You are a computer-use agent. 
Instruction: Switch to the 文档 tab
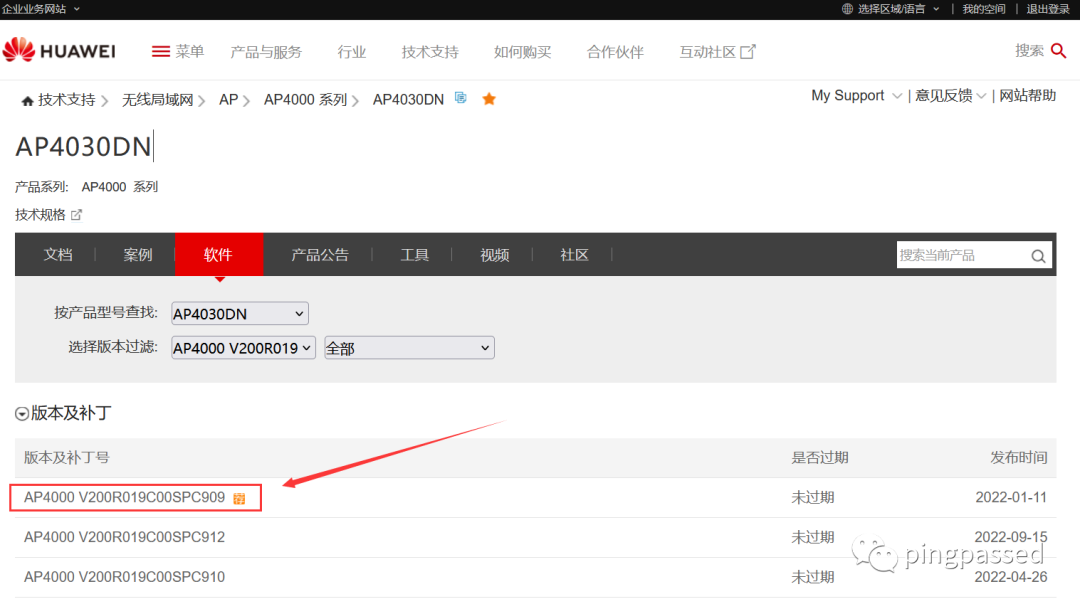click(58, 255)
